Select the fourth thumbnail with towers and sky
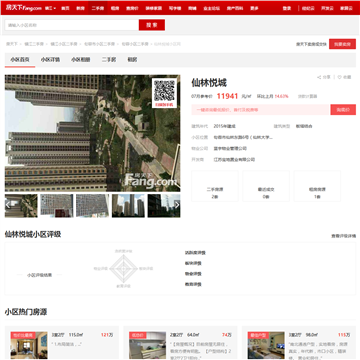This screenshot has height=360, width=360. [x=128, y=206]
